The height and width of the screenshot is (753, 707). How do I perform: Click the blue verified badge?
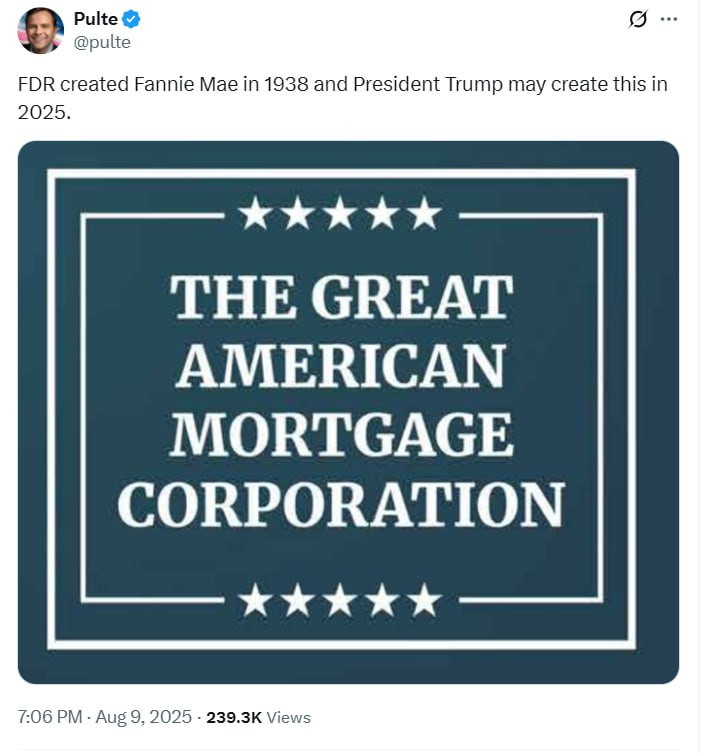click(131, 19)
